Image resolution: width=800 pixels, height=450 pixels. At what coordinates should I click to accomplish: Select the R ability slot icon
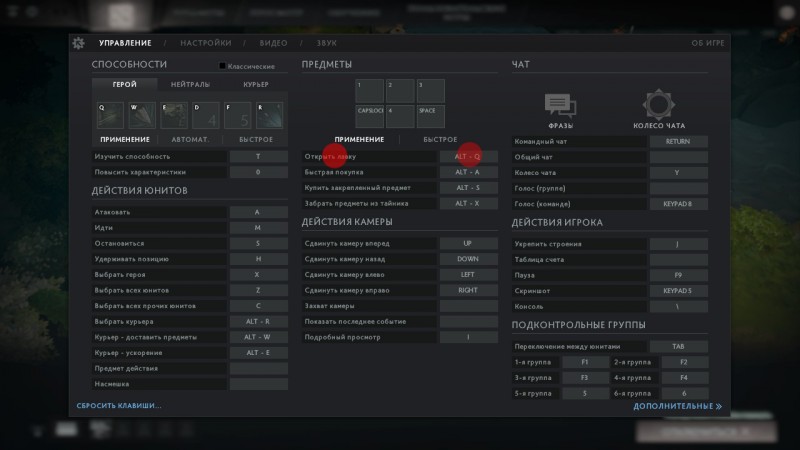[x=270, y=115]
